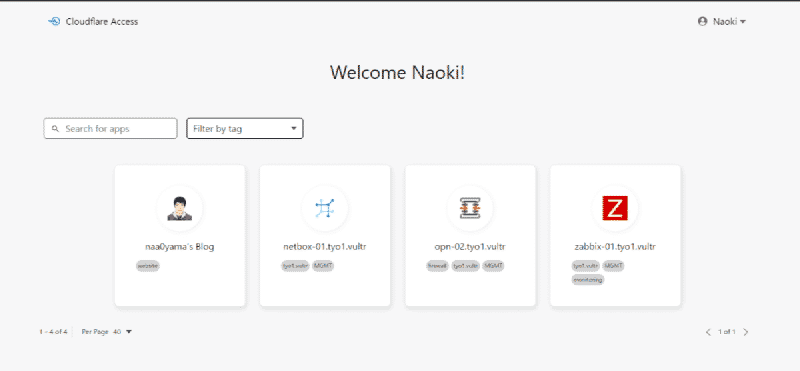The width and height of the screenshot is (800, 371).
Task: Launch the zabbix-01.tyo1.vultr app title
Action: 615,247
